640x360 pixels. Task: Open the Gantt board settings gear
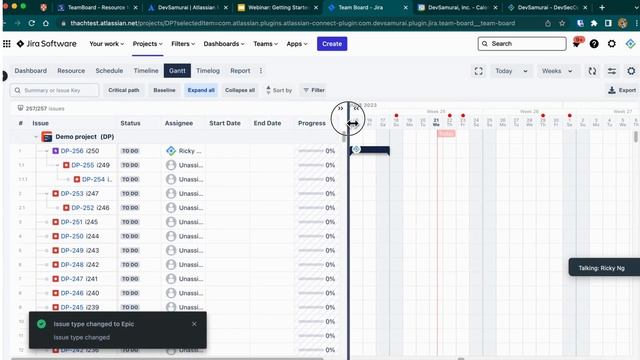631,71
